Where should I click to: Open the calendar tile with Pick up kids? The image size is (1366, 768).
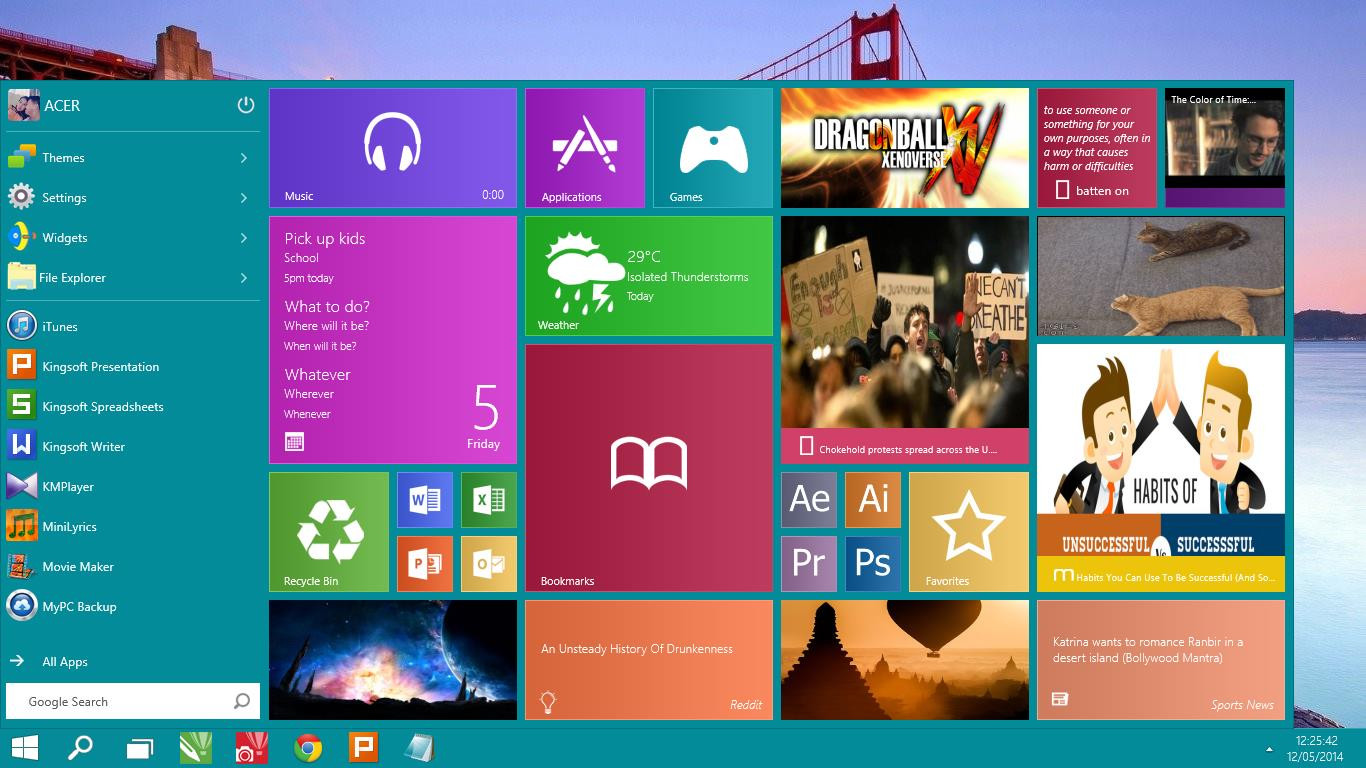[x=393, y=340]
